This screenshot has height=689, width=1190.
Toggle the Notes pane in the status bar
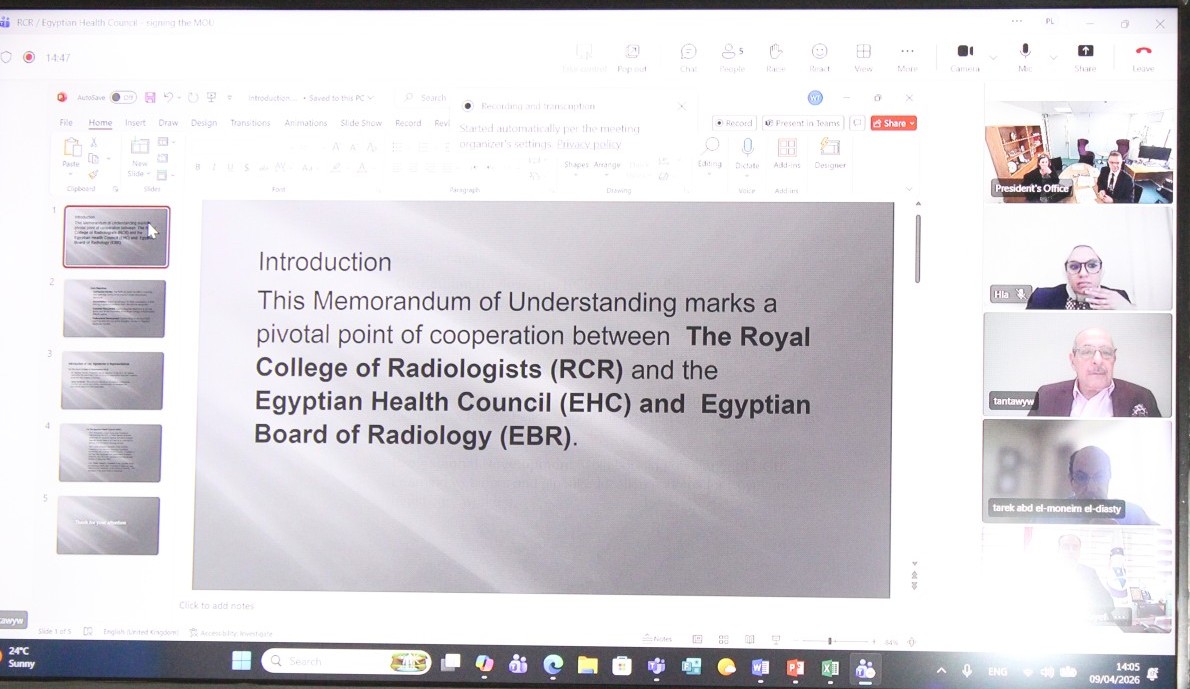[x=657, y=640]
